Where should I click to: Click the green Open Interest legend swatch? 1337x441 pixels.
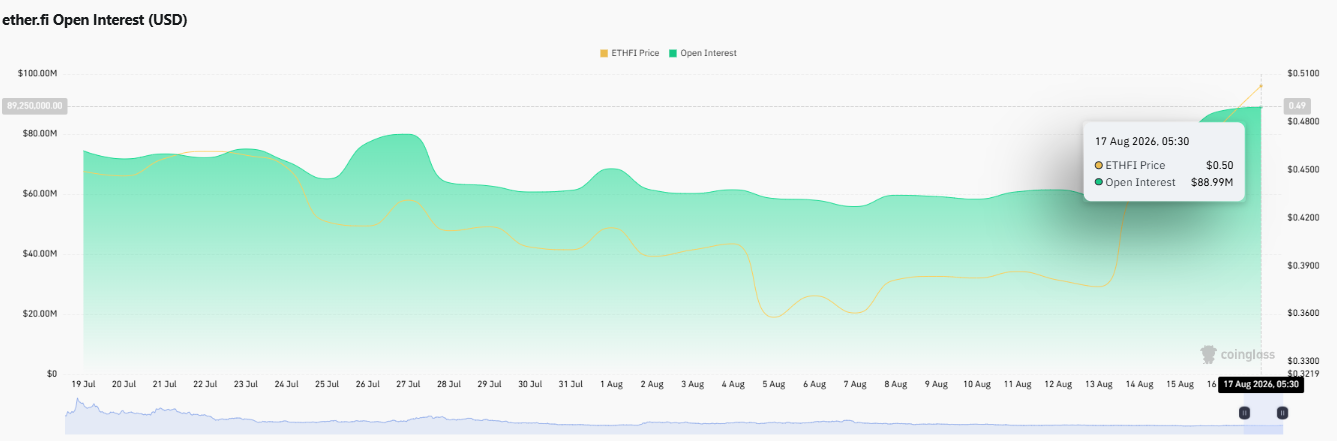(673, 53)
